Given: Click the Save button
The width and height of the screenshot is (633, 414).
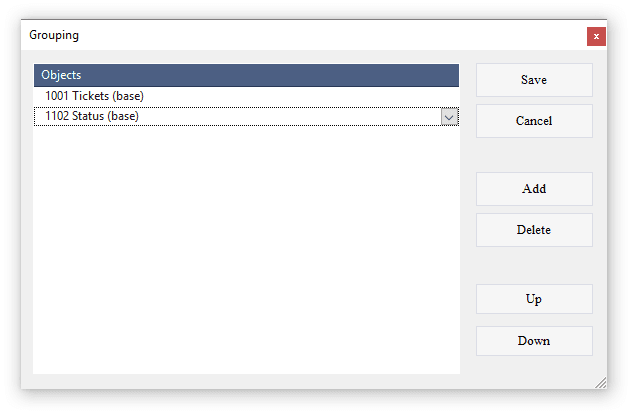Looking at the screenshot, I should [x=534, y=80].
